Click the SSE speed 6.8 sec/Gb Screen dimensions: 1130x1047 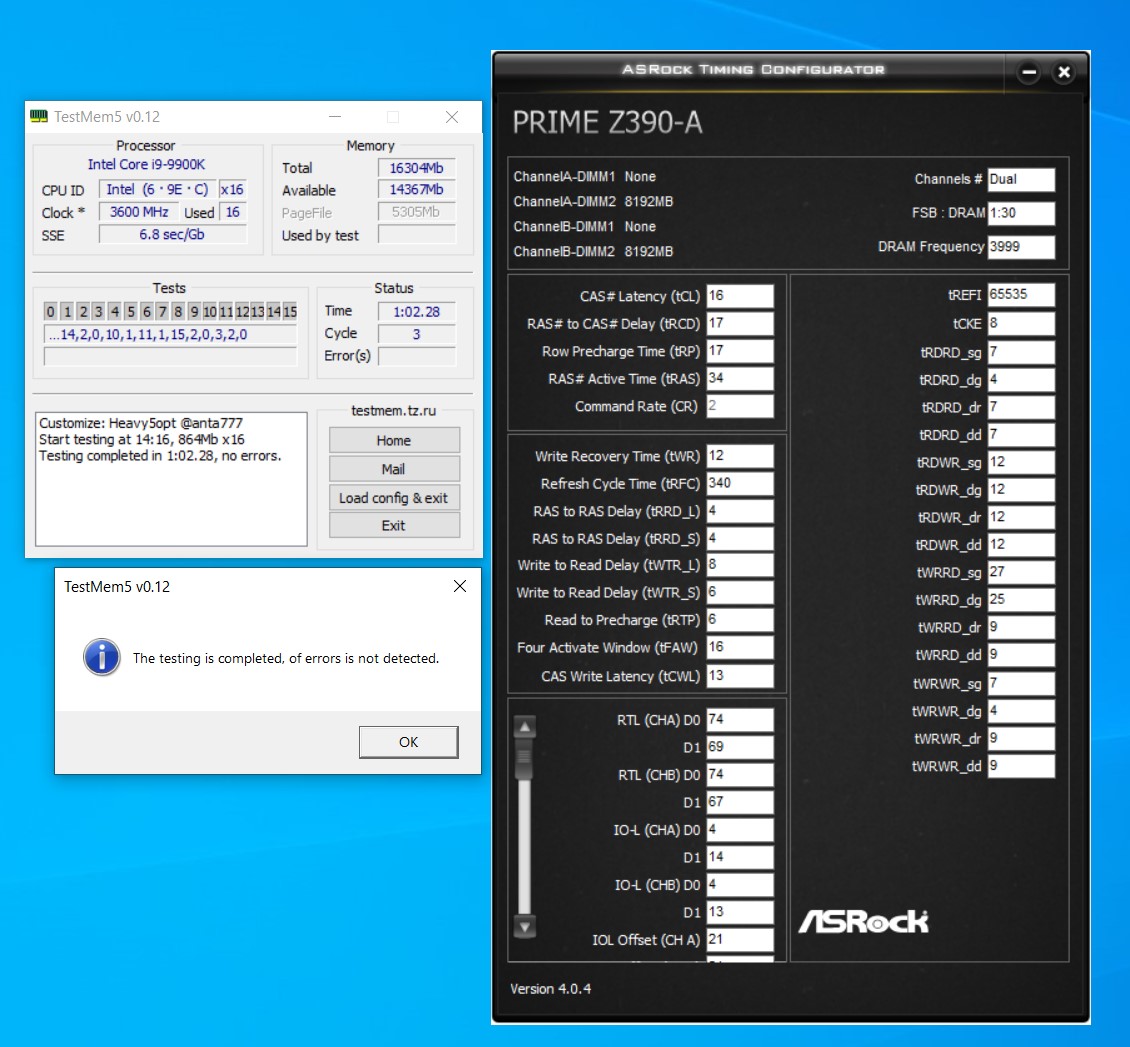[172, 234]
